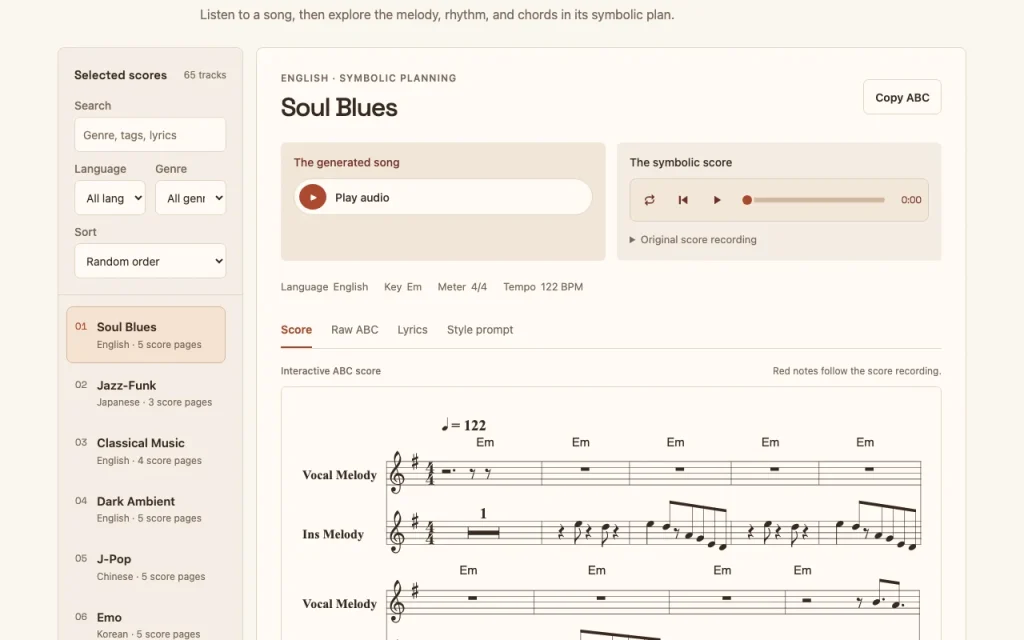Select the Classical Music track
This screenshot has height=640, width=1024.
146,451
